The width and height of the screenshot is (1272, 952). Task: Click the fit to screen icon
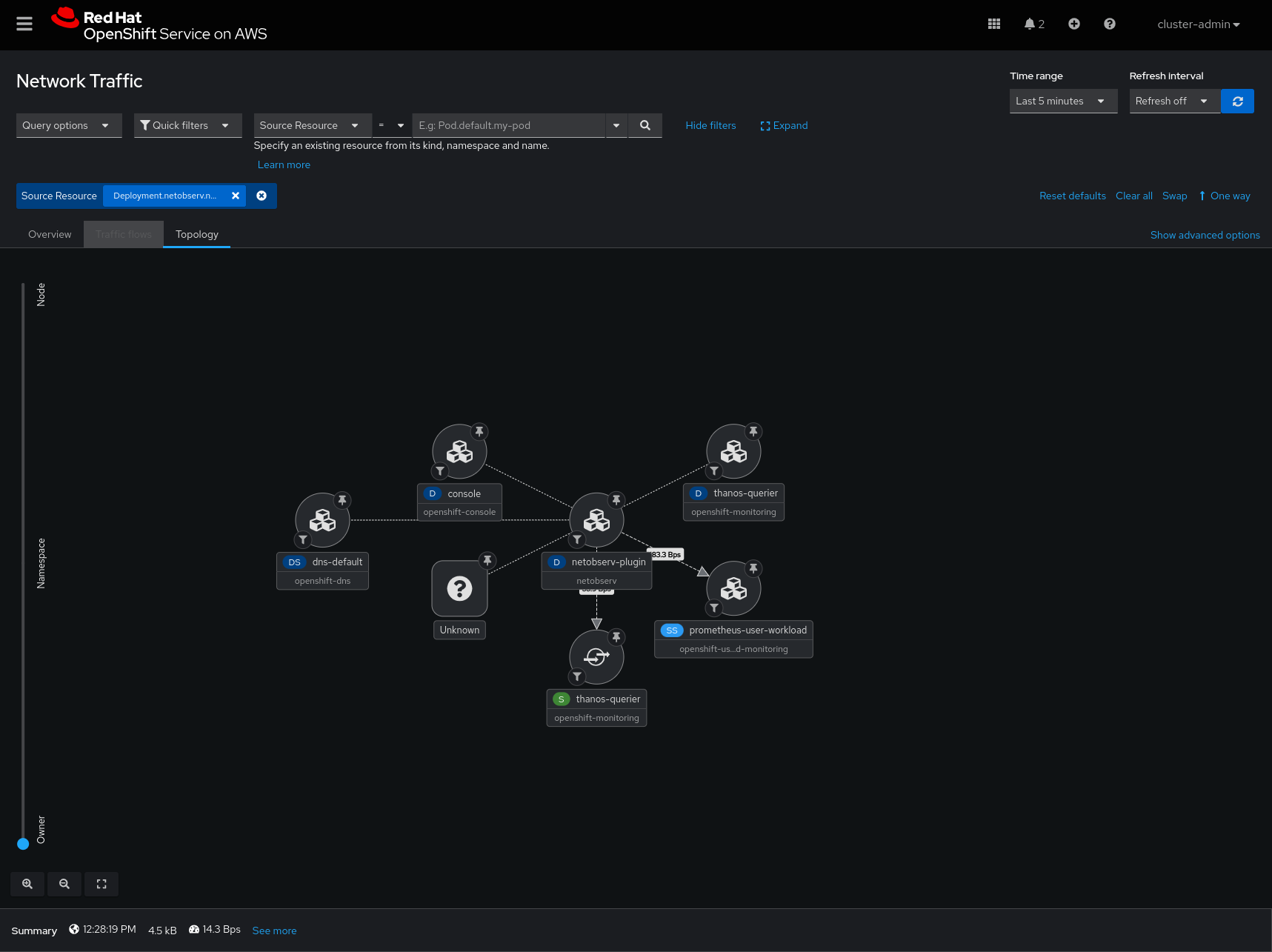101,884
